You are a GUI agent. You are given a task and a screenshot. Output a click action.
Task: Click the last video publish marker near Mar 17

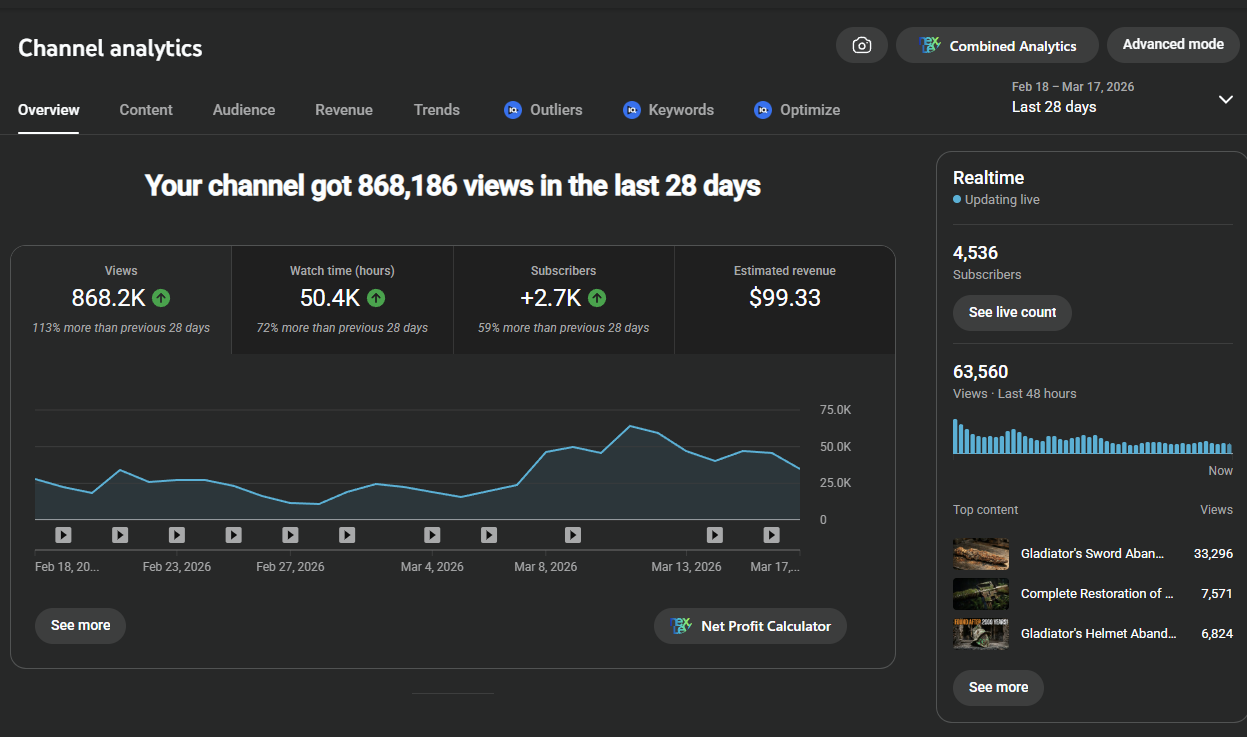click(x=771, y=535)
